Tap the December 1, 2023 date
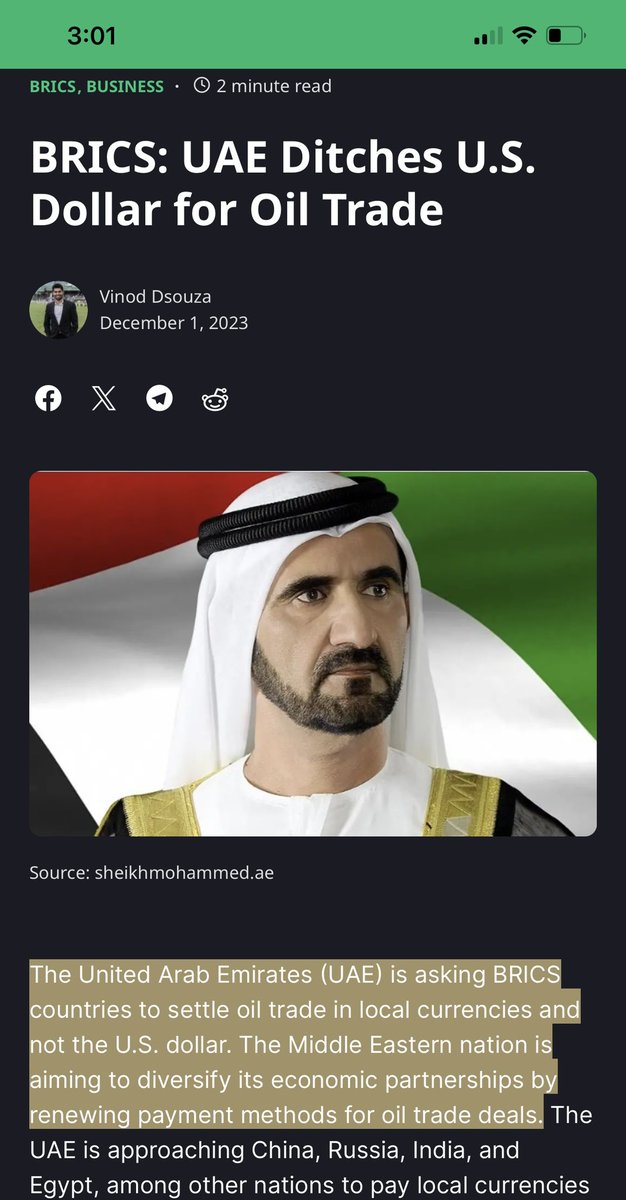626x1200 pixels. [x=173, y=323]
